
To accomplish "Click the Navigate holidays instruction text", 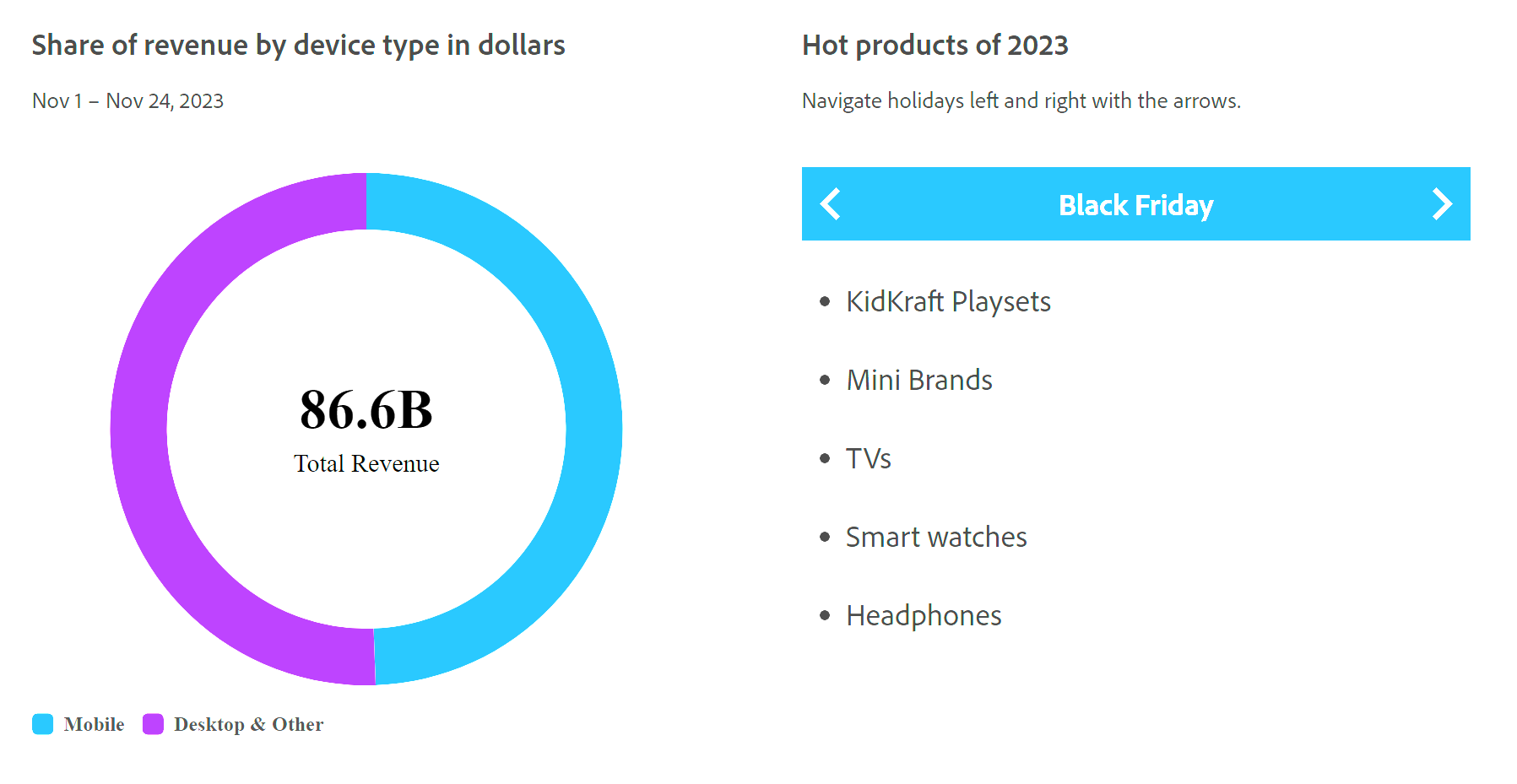I will tap(1021, 100).
